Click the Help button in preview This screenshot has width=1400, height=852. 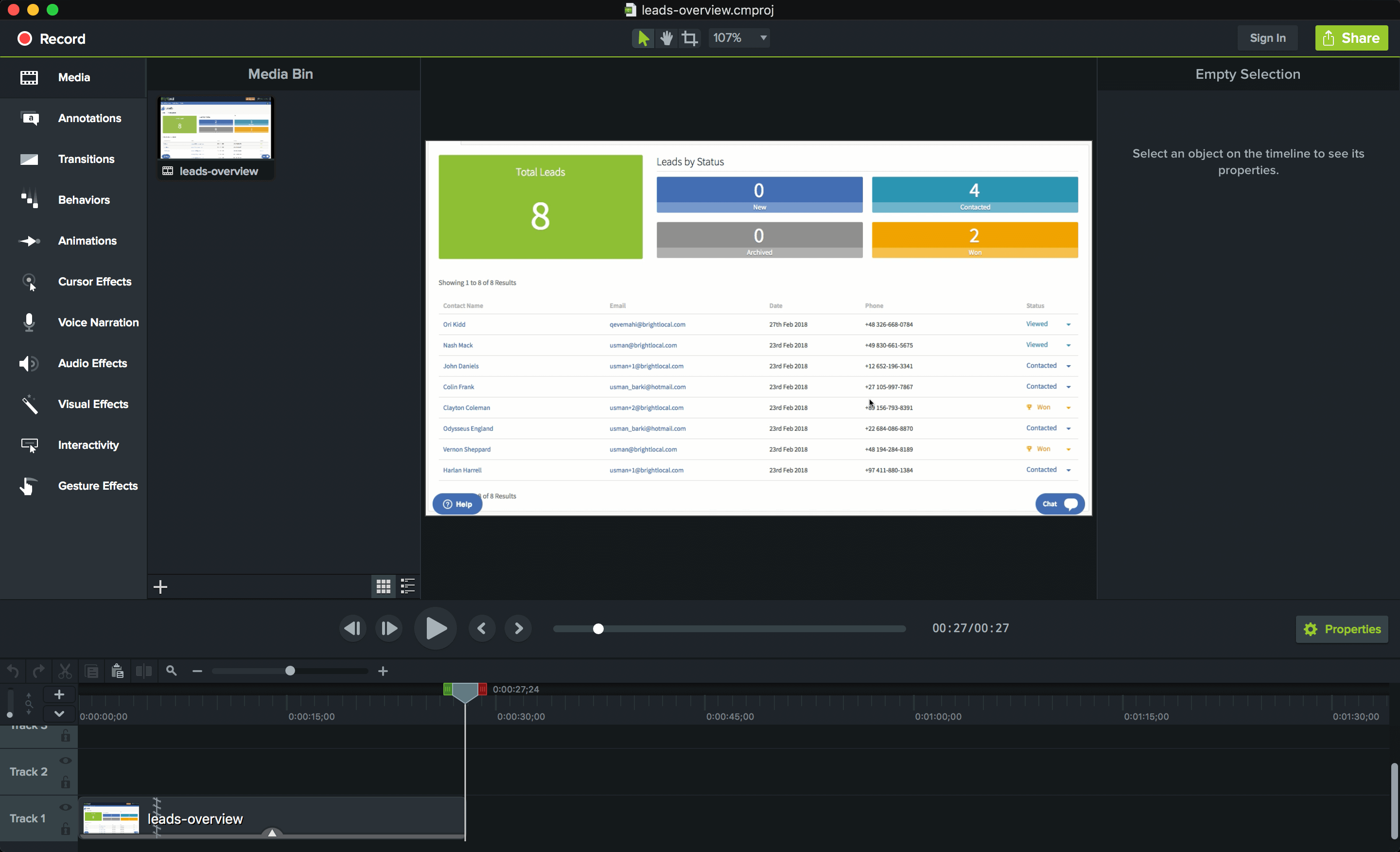pyautogui.click(x=457, y=503)
